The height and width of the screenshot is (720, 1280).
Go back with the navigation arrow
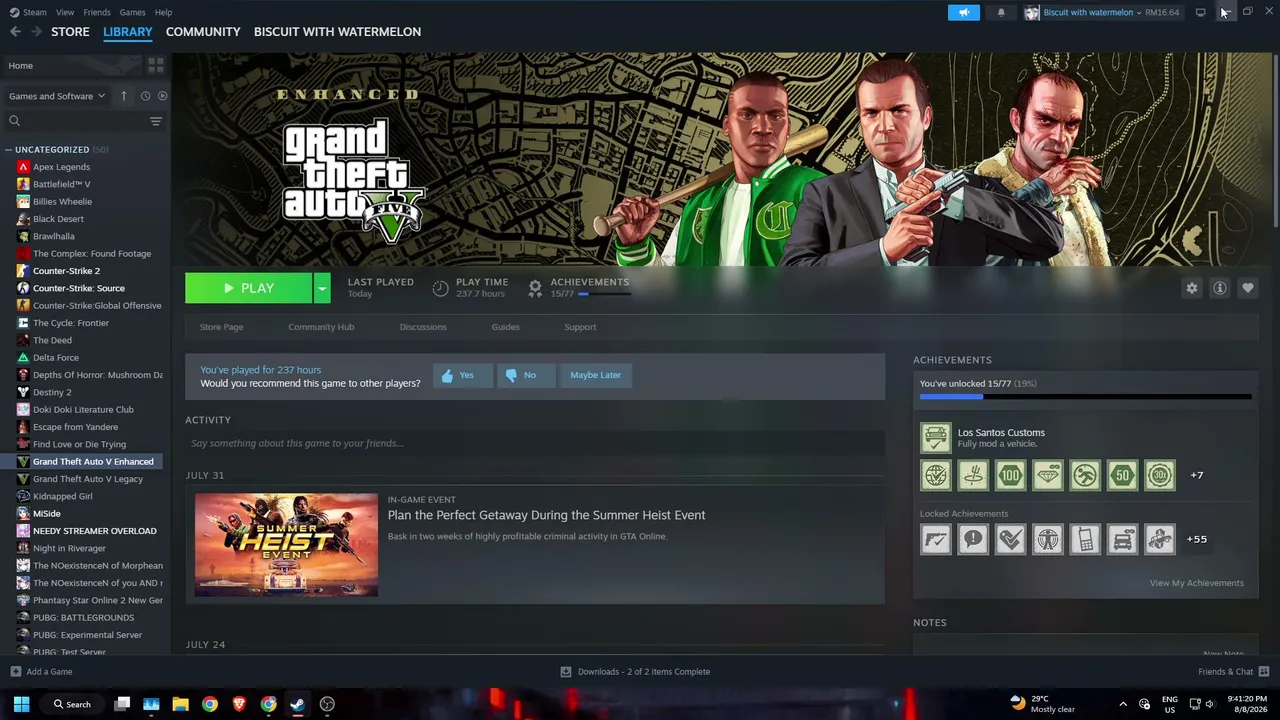(15, 32)
